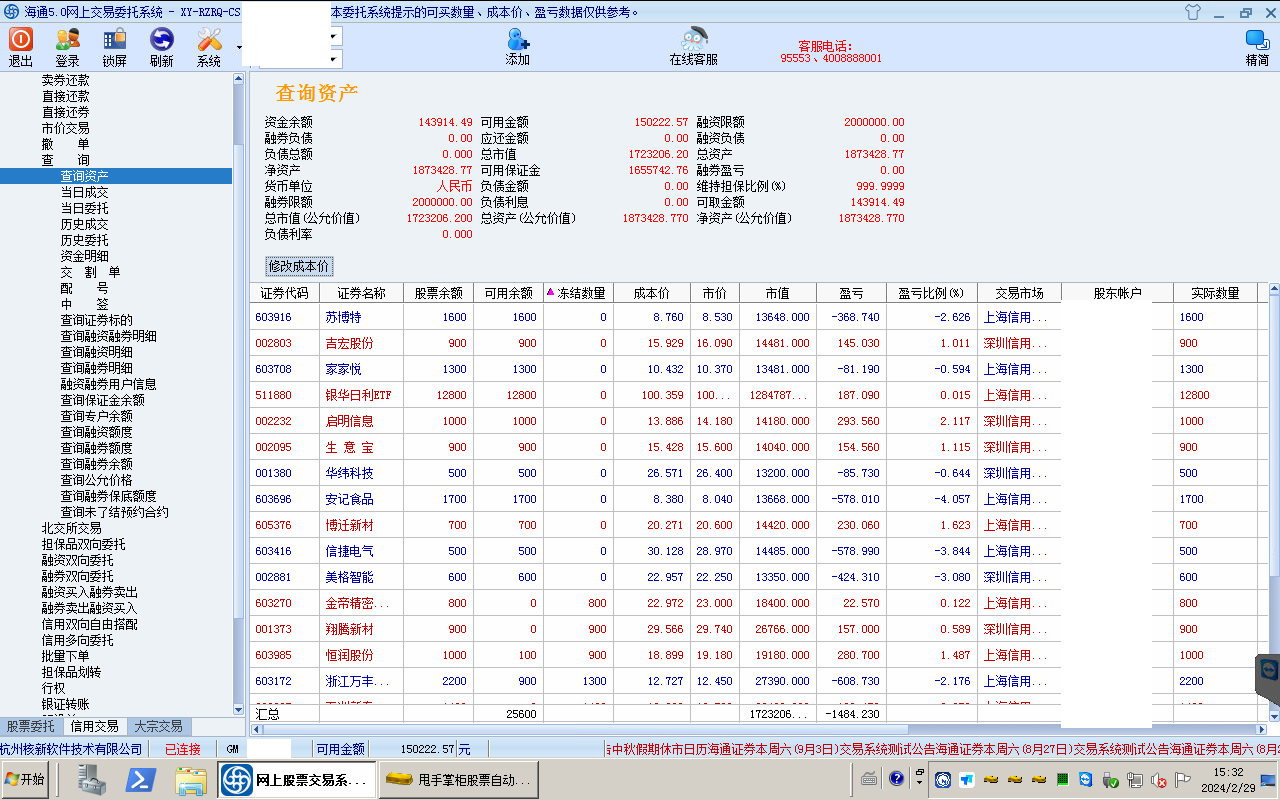The image size is (1280, 800).
Task: Open 当日成交 in the query tree
Action: point(84,192)
